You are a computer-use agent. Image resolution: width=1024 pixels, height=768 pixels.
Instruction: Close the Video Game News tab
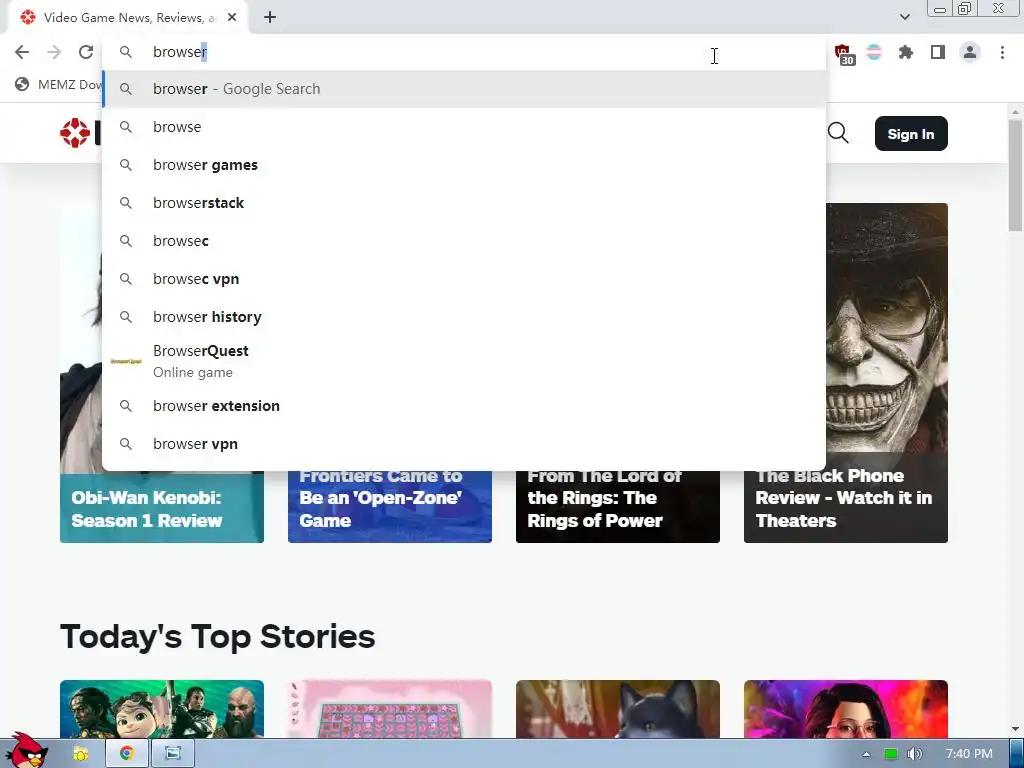click(232, 18)
